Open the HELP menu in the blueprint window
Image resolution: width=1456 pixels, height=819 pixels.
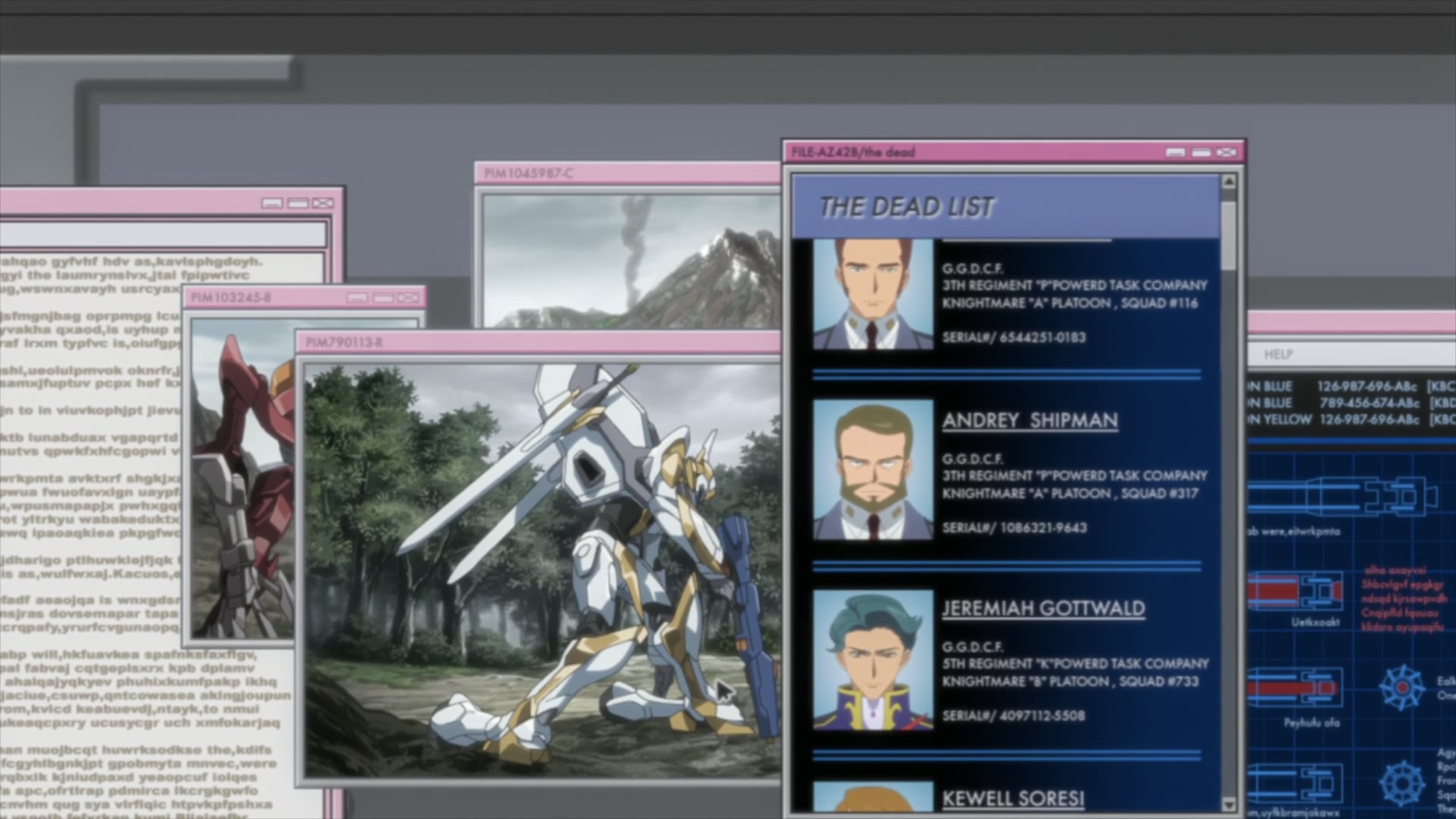1278,354
